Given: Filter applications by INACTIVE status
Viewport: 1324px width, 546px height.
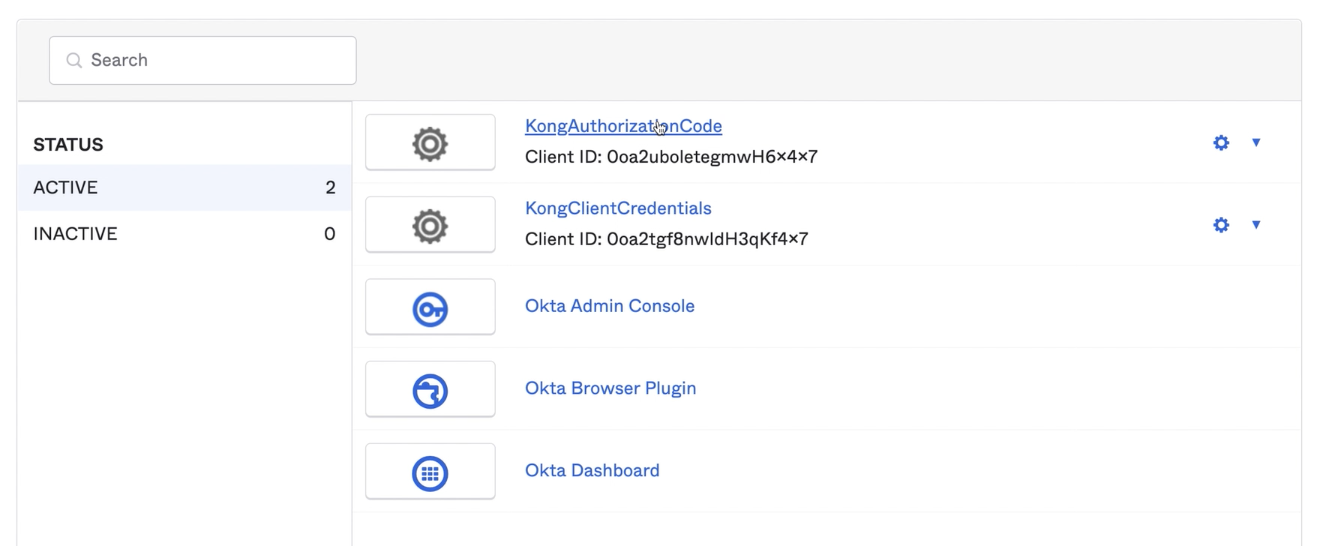Looking at the screenshot, I should (75, 234).
